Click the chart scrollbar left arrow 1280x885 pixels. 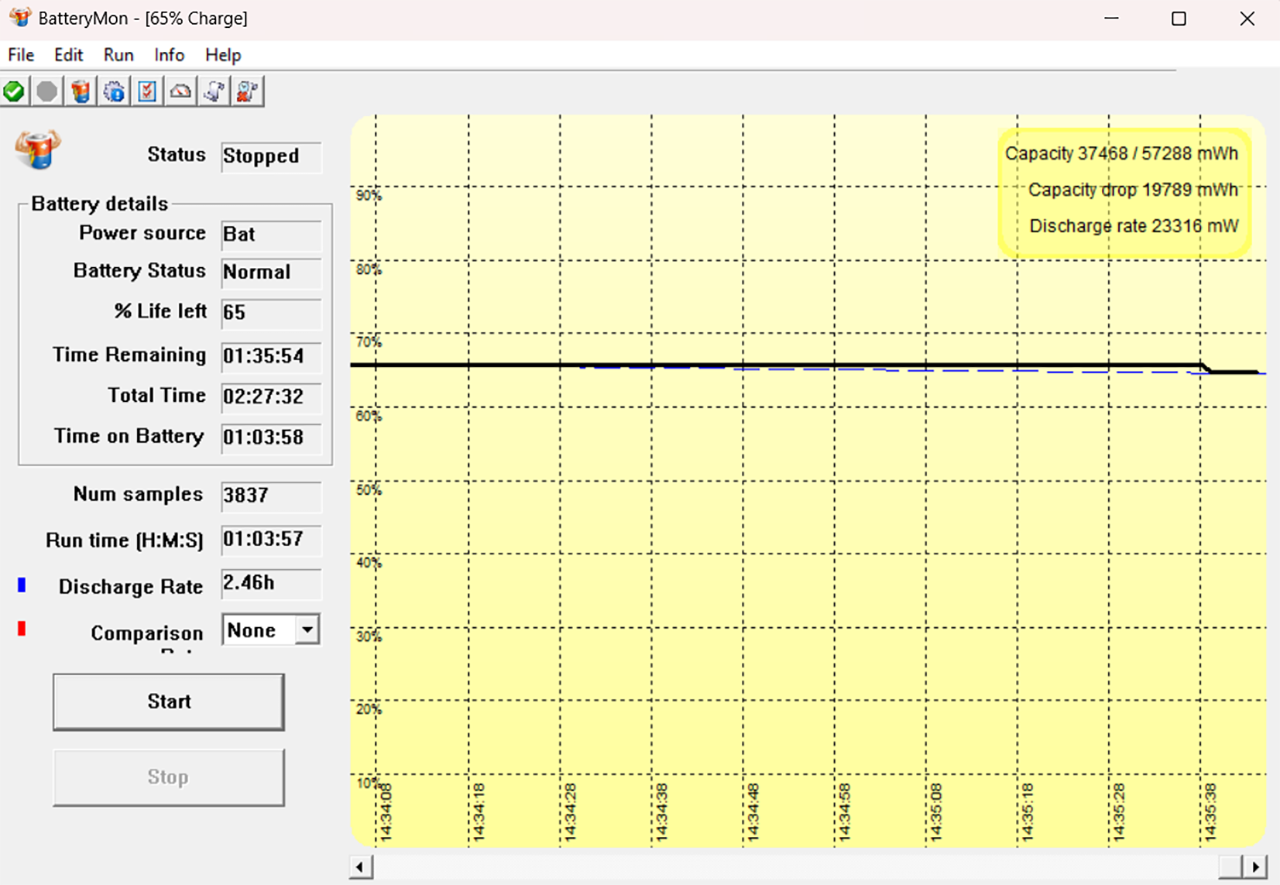pyautogui.click(x=361, y=866)
